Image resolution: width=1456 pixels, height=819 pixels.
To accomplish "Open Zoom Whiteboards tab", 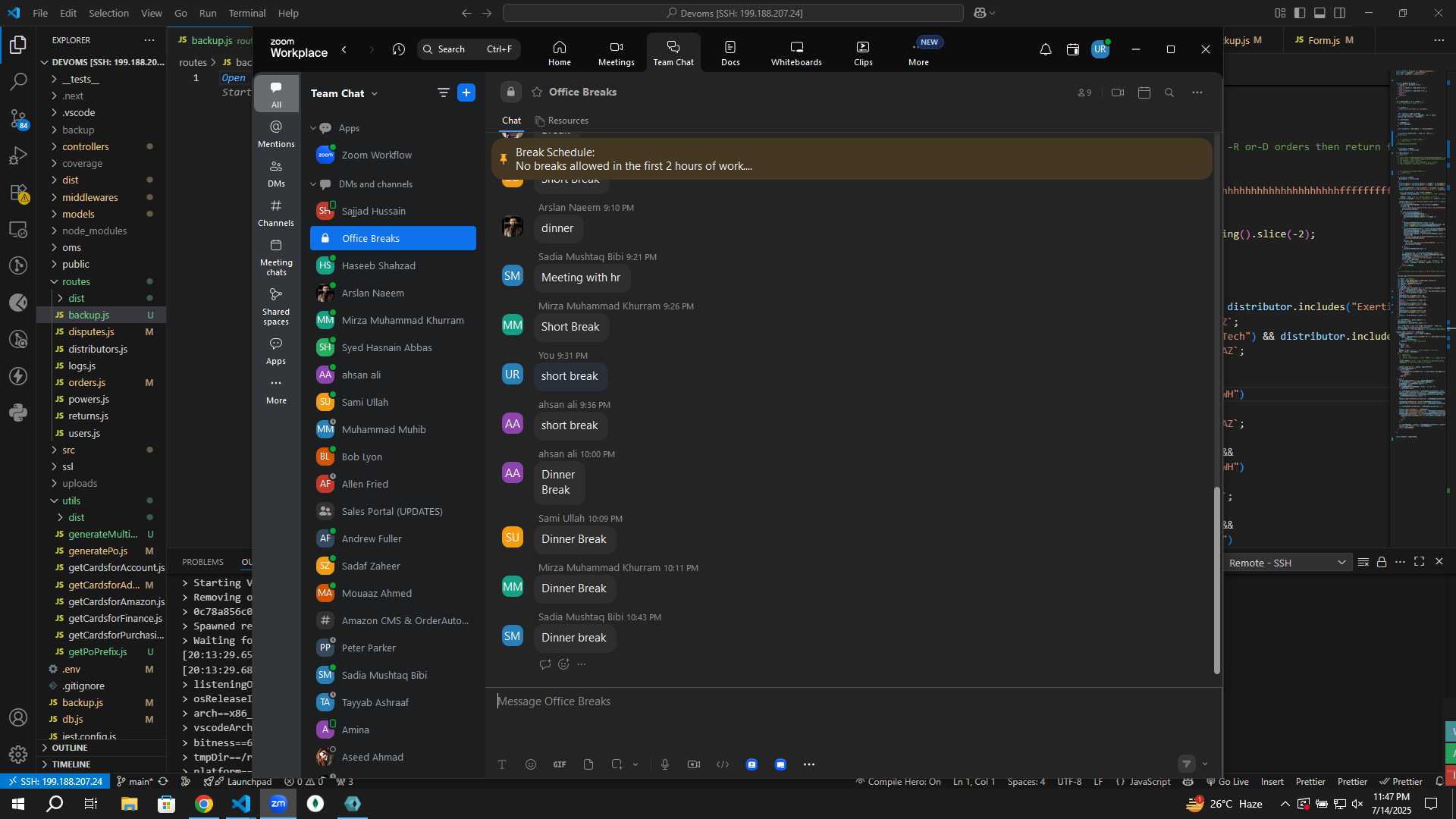I will point(796,53).
